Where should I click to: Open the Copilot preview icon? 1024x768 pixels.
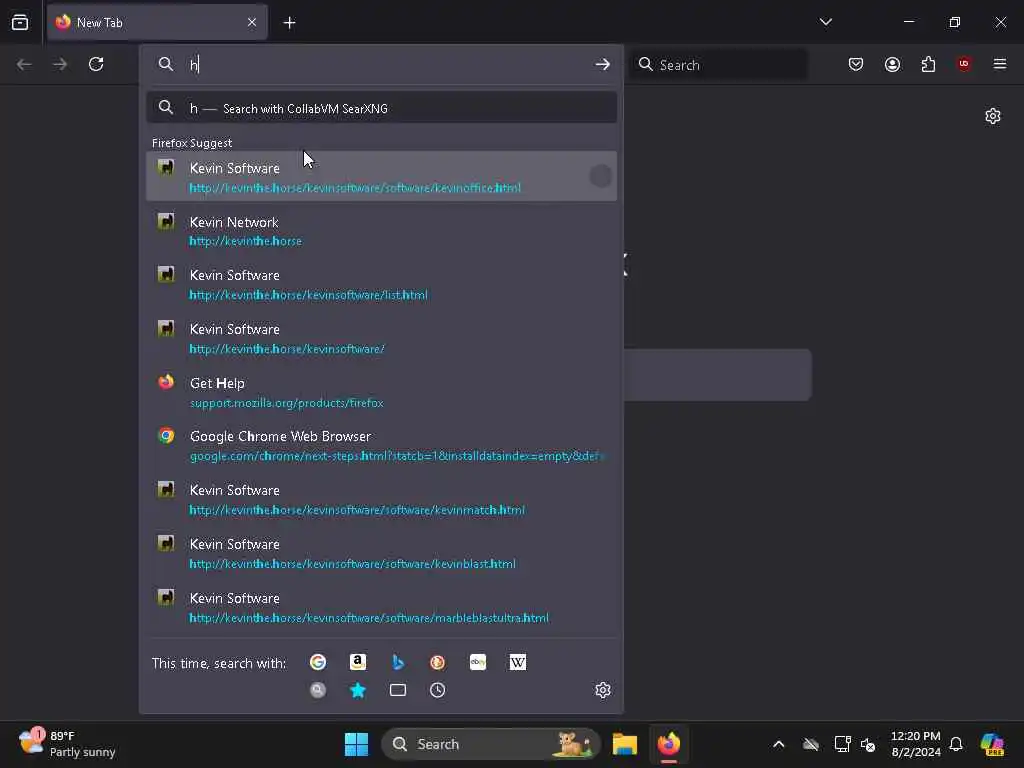[x=992, y=744]
